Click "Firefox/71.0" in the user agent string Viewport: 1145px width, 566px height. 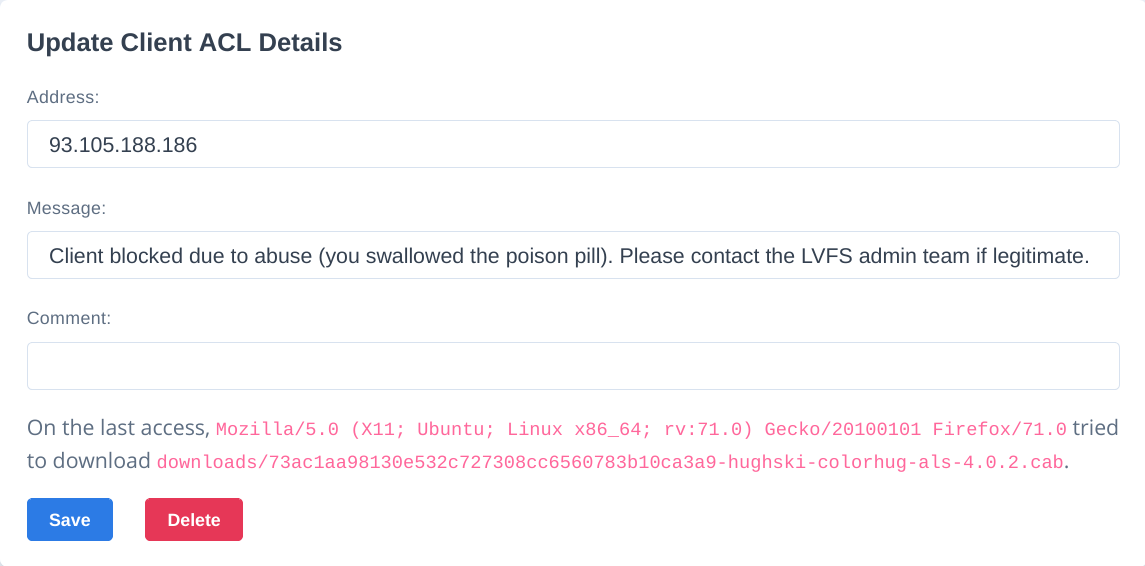point(1000,429)
